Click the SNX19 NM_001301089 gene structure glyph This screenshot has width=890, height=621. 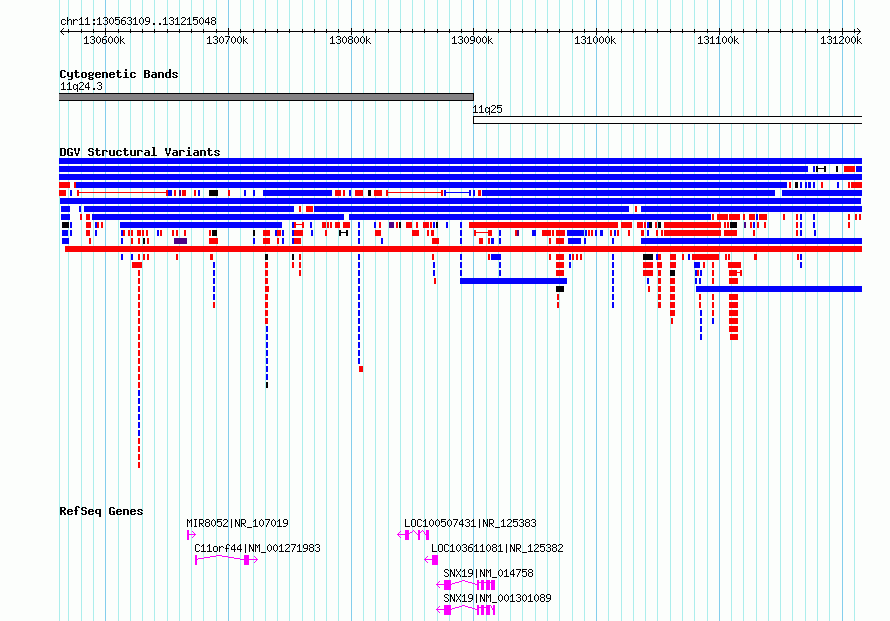pyautogui.click(x=466, y=610)
